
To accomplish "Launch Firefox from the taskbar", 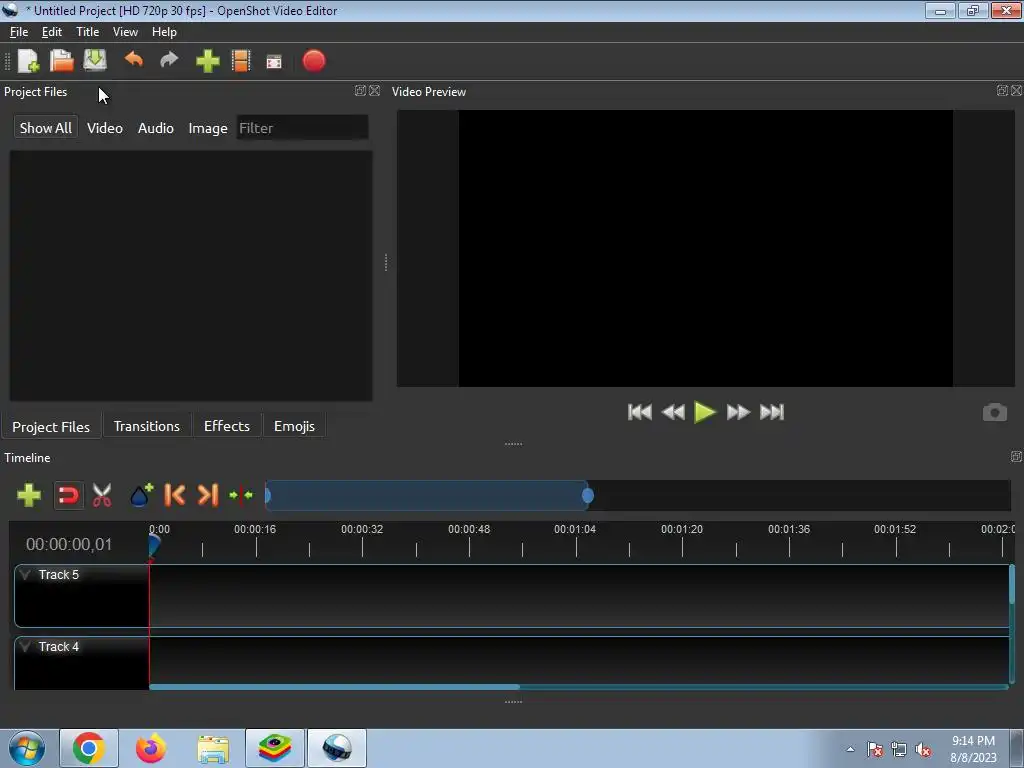I will point(151,748).
